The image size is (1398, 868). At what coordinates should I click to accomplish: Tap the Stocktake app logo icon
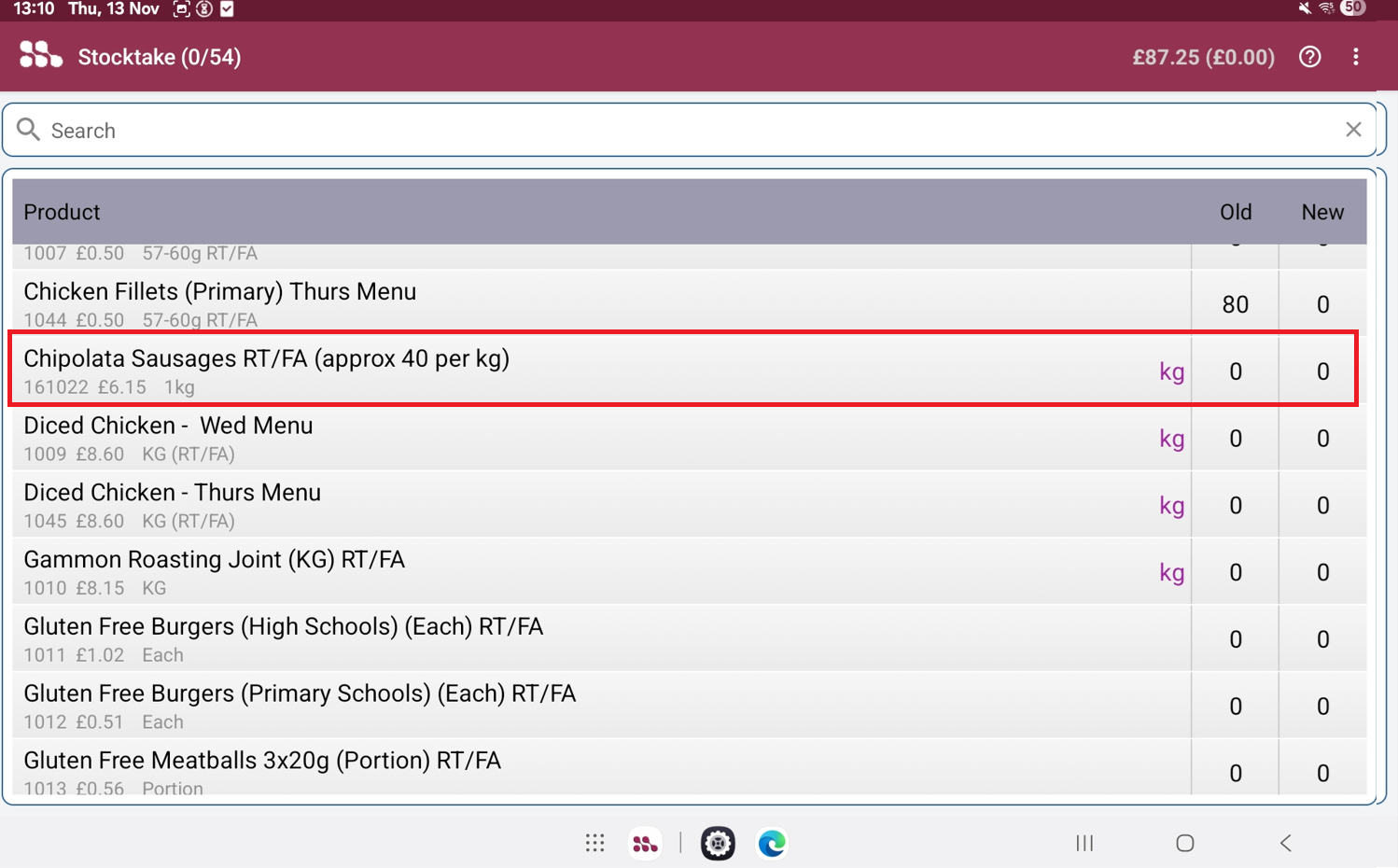40,56
